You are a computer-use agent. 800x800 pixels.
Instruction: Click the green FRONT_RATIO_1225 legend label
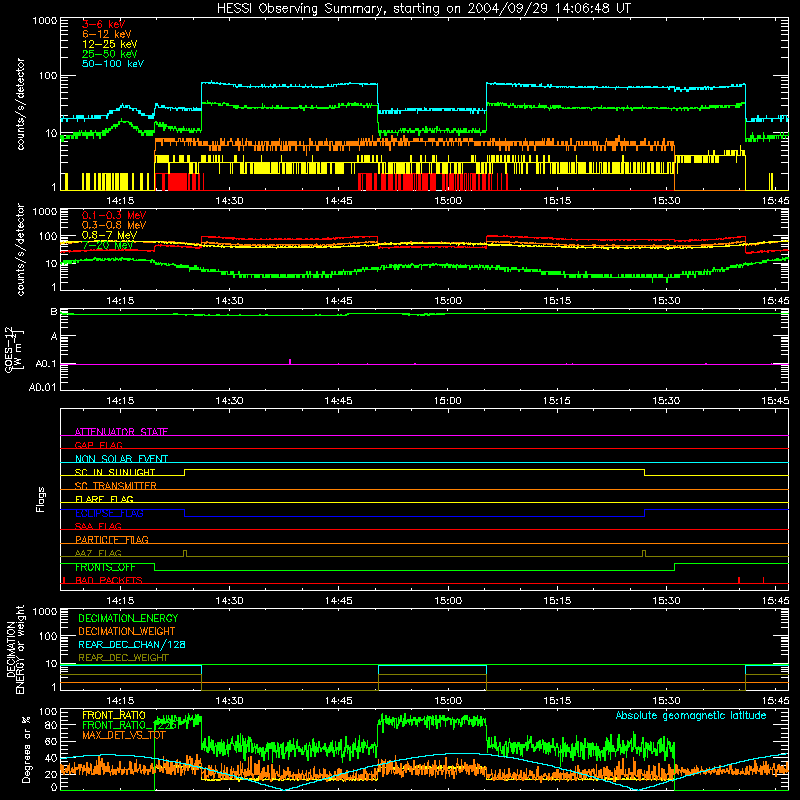tap(130, 725)
